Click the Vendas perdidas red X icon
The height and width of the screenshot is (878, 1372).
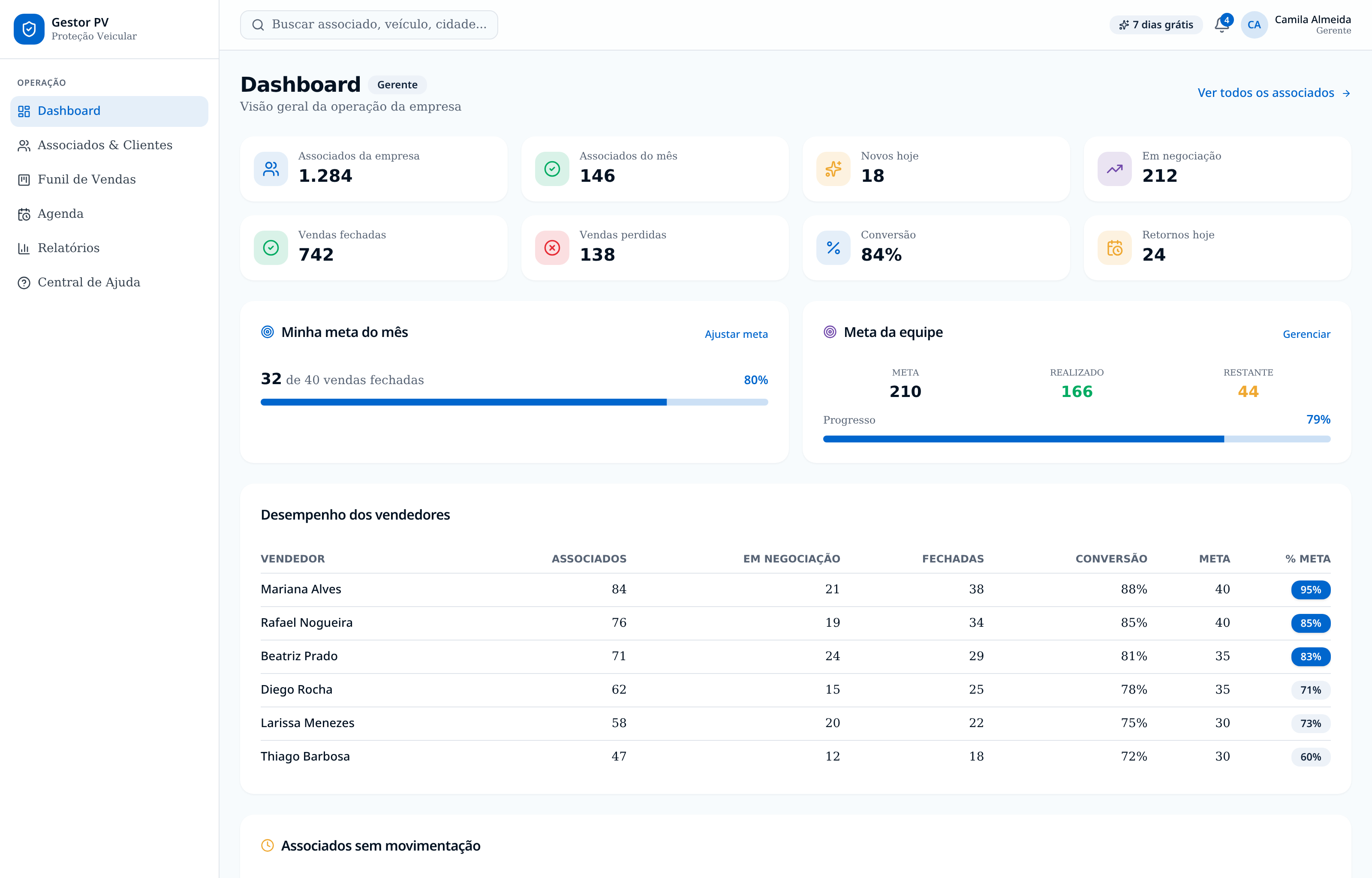(x=552, y=247)
